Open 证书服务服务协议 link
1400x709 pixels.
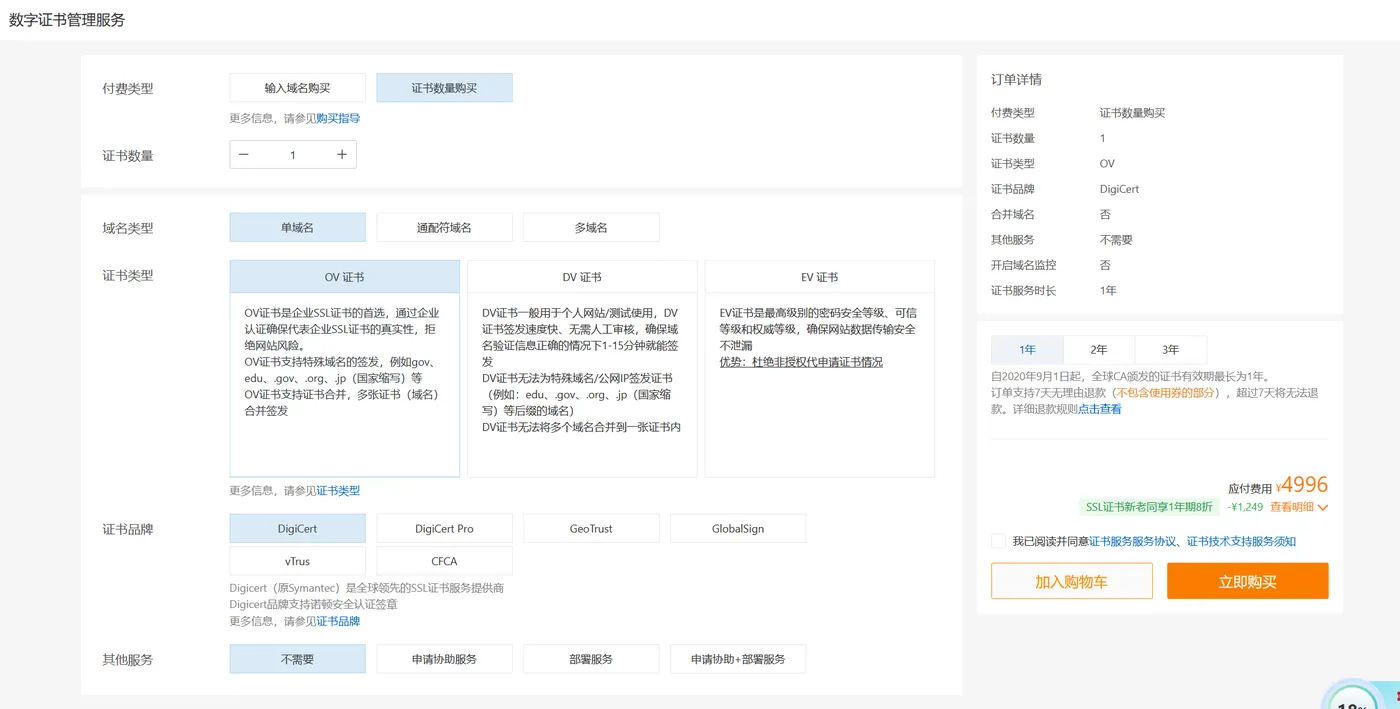pyautogui.click(x=1132, y=541)
